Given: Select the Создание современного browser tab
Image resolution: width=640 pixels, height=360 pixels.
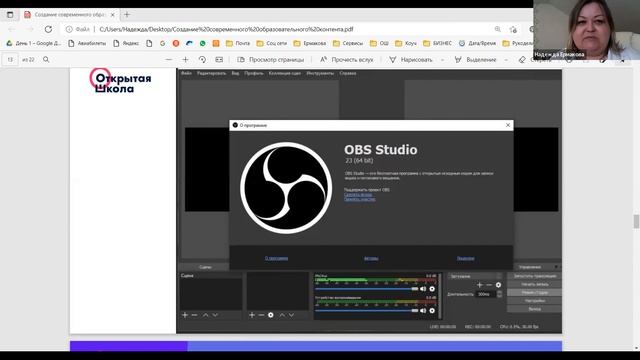Looking at the screenshot, I should pyautogui.click(x=69, y=15).
